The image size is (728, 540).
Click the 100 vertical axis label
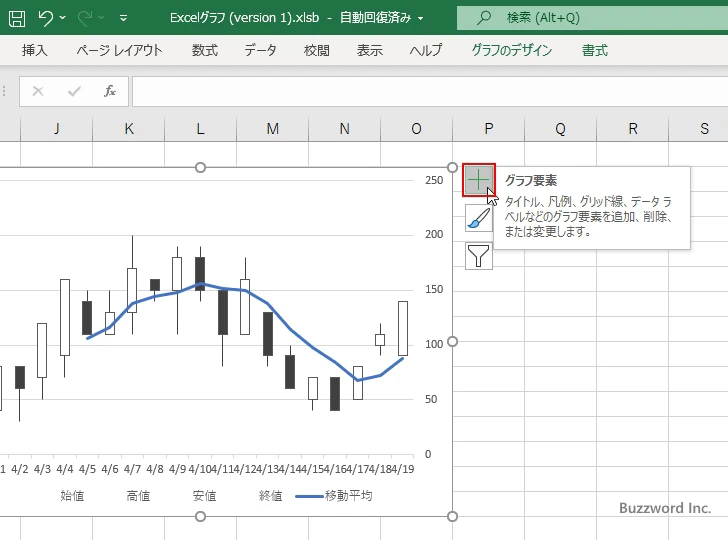pos(434,344)
